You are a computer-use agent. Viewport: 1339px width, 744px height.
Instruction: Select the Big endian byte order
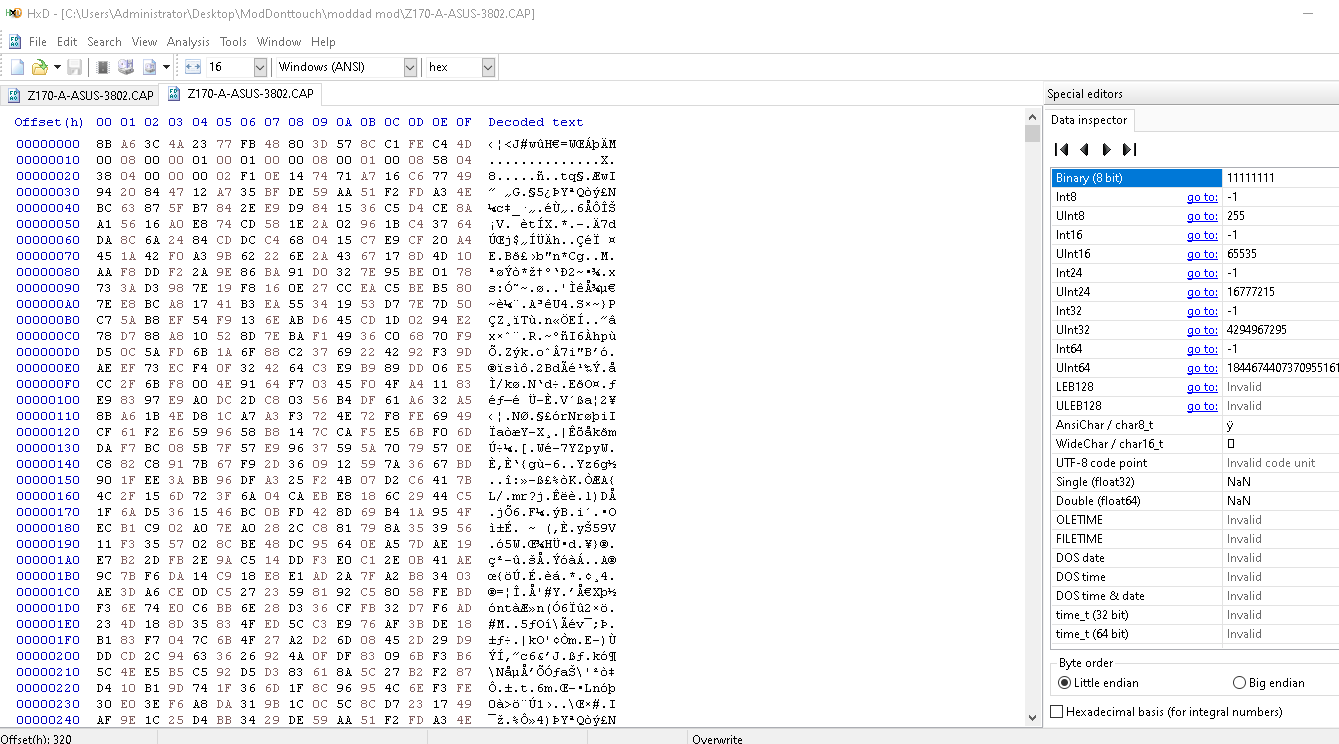[1240, 683]
